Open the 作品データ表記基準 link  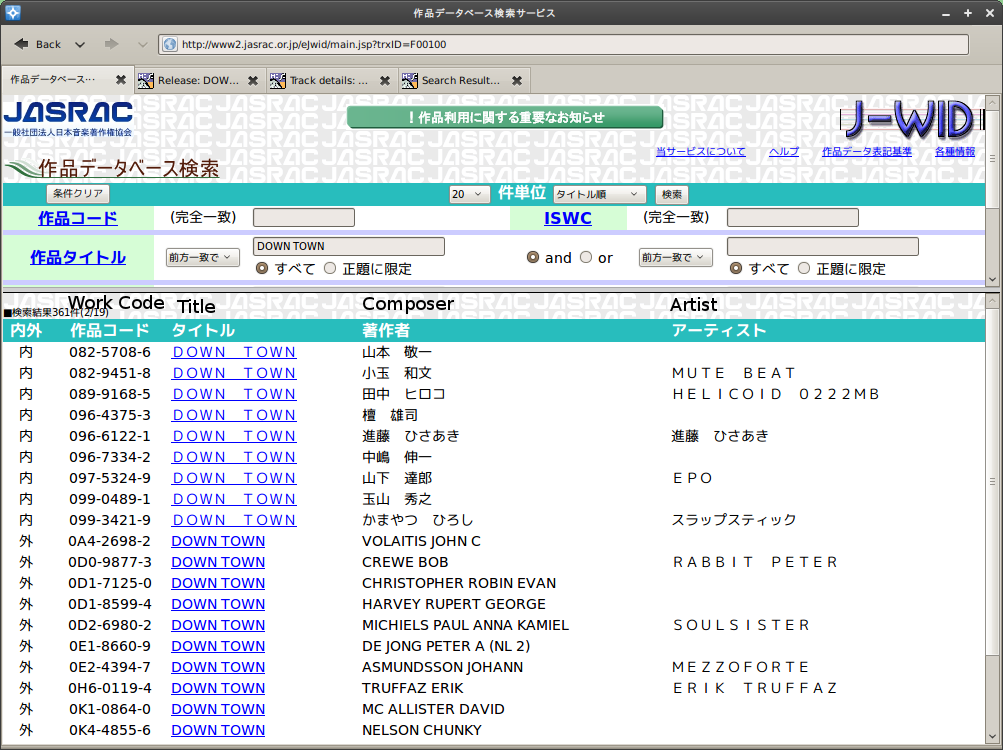pos(866,152)
